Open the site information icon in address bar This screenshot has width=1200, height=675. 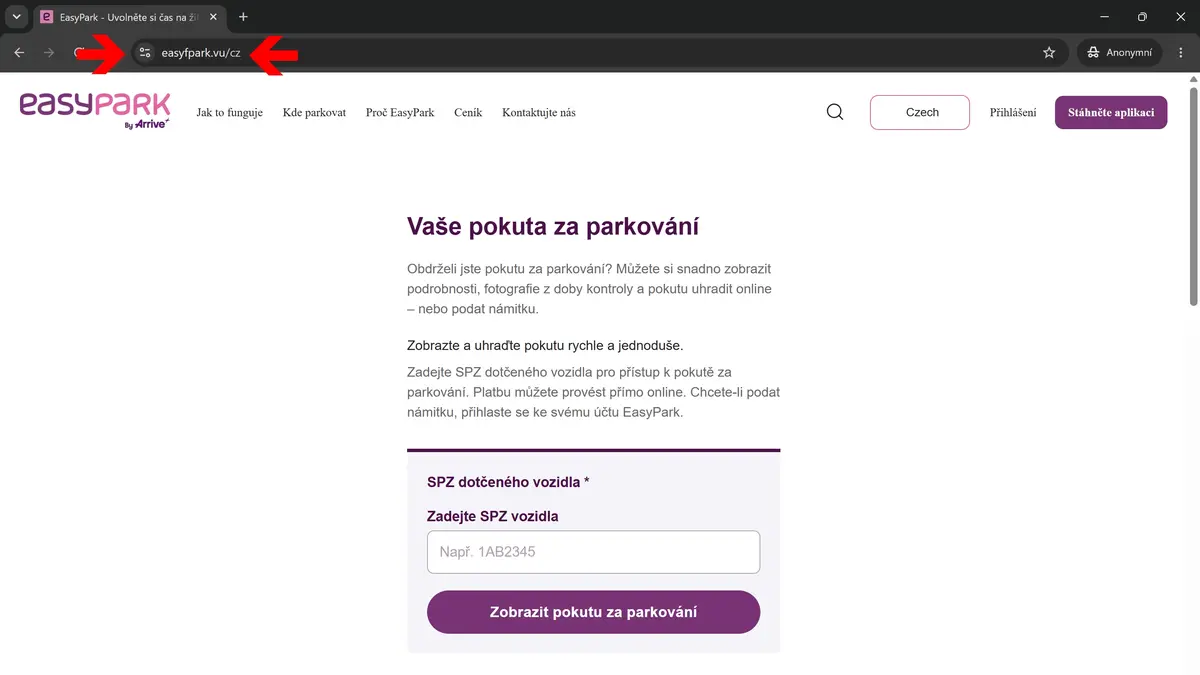144,53
